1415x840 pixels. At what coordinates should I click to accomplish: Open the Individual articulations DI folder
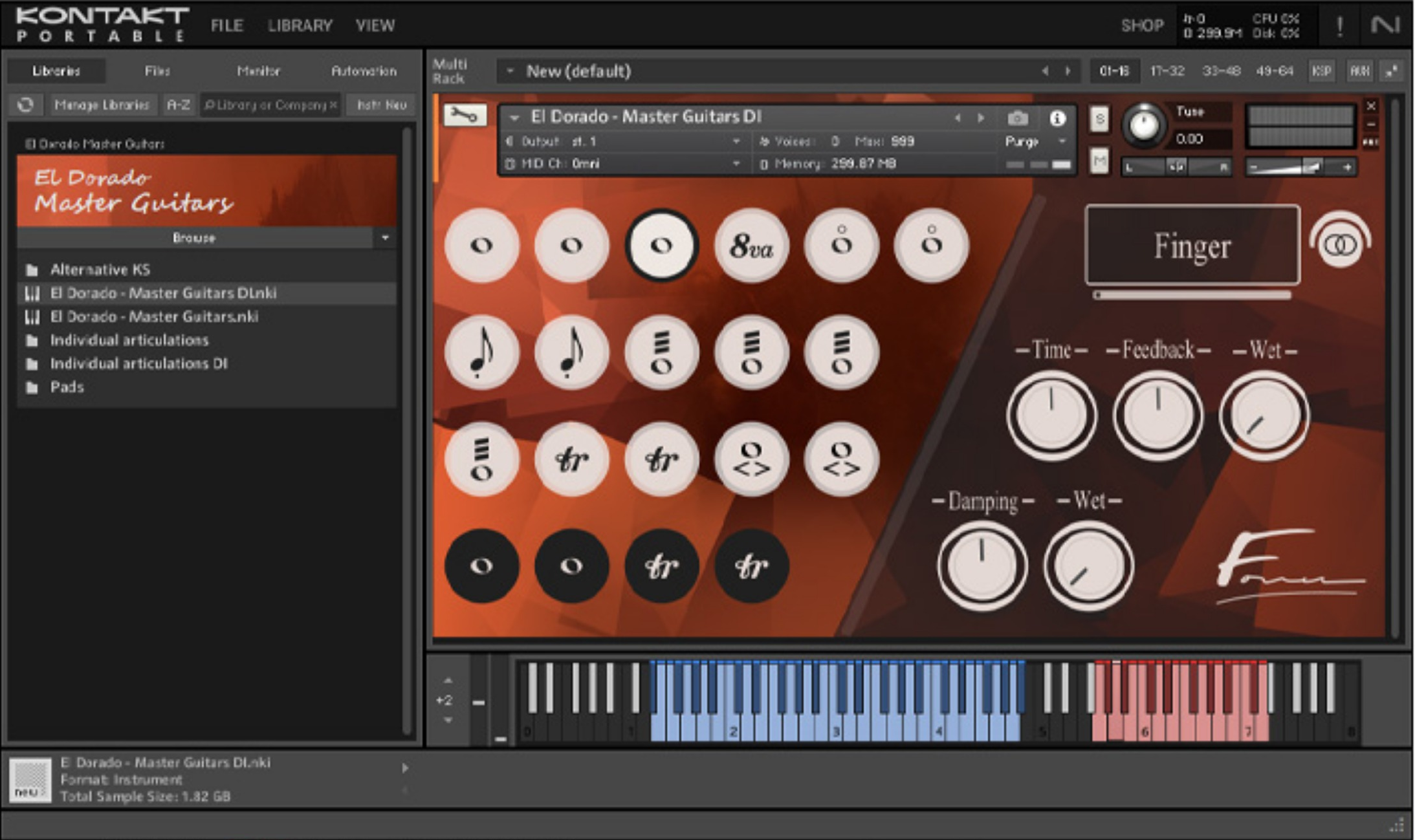coord(207,363)
